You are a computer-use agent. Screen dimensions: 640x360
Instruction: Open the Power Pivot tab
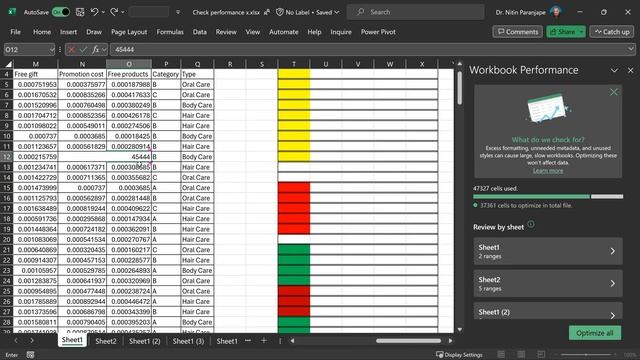(378, 32)
